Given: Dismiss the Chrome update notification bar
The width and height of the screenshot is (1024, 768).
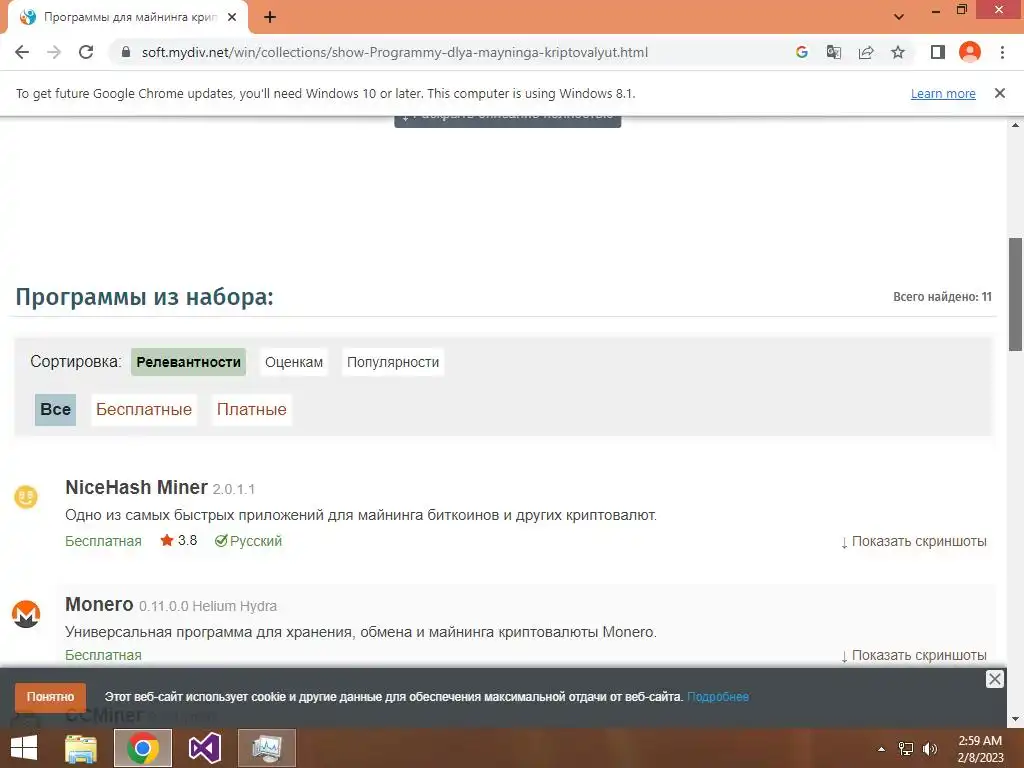Looking at the screenshot, I should click(1000, 93).
